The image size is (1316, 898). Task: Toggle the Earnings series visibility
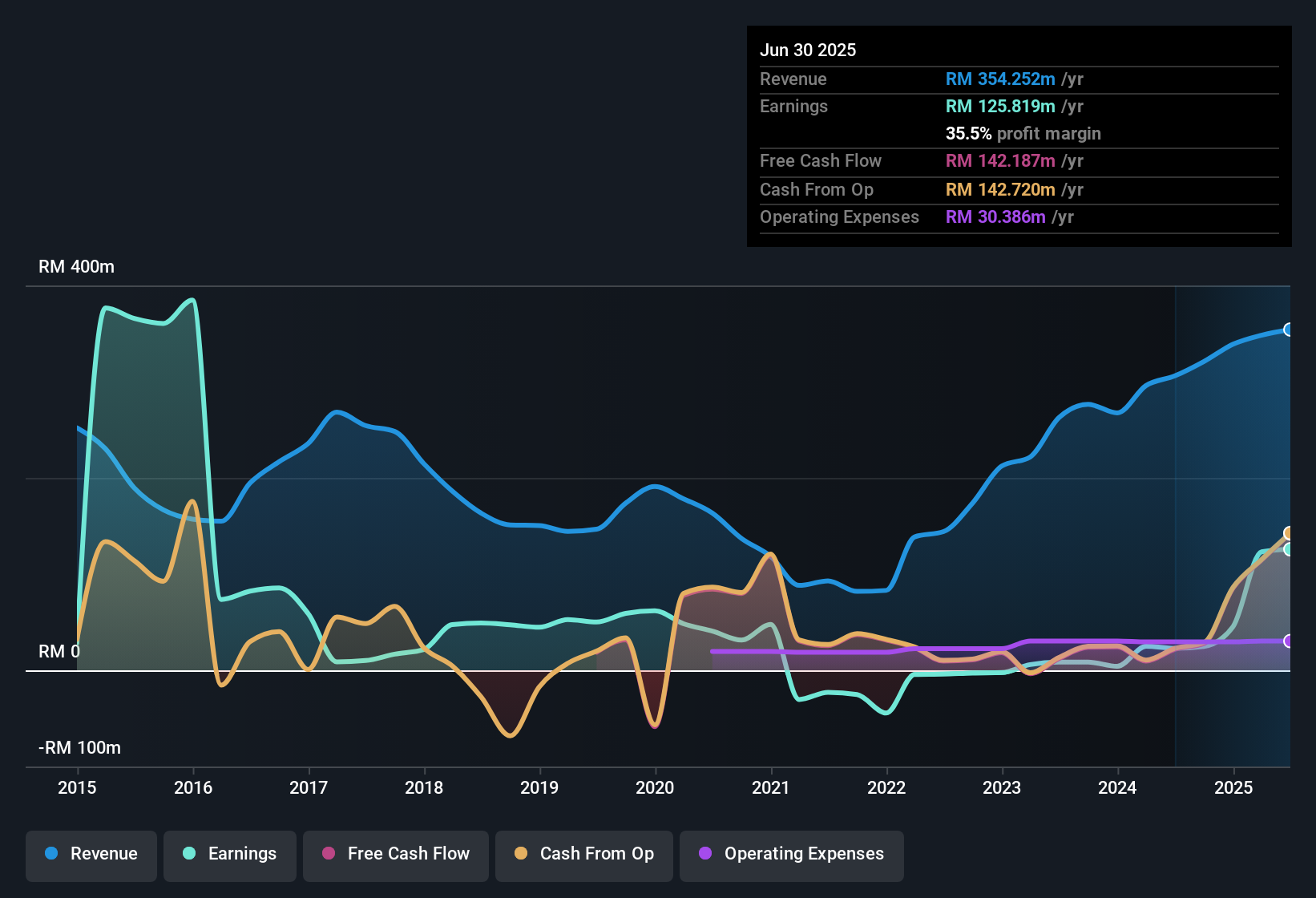coord(230,854)
